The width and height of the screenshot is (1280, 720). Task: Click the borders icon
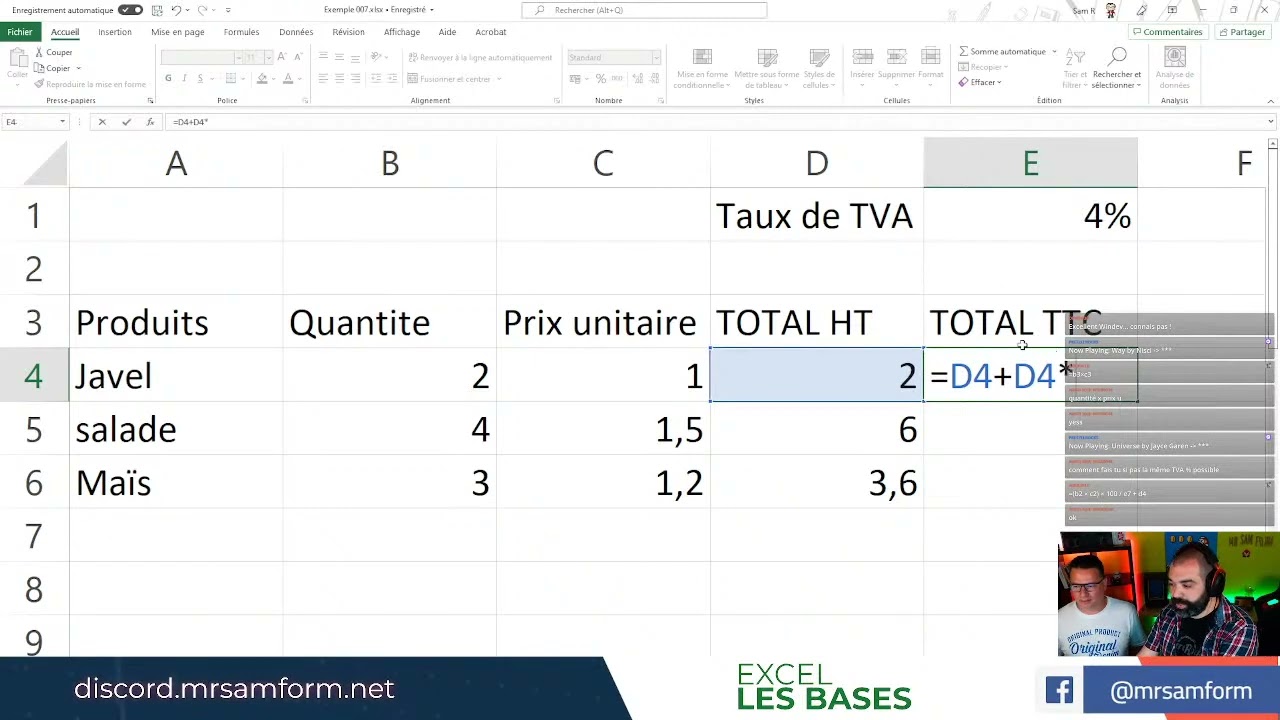(x=232, y=78)
